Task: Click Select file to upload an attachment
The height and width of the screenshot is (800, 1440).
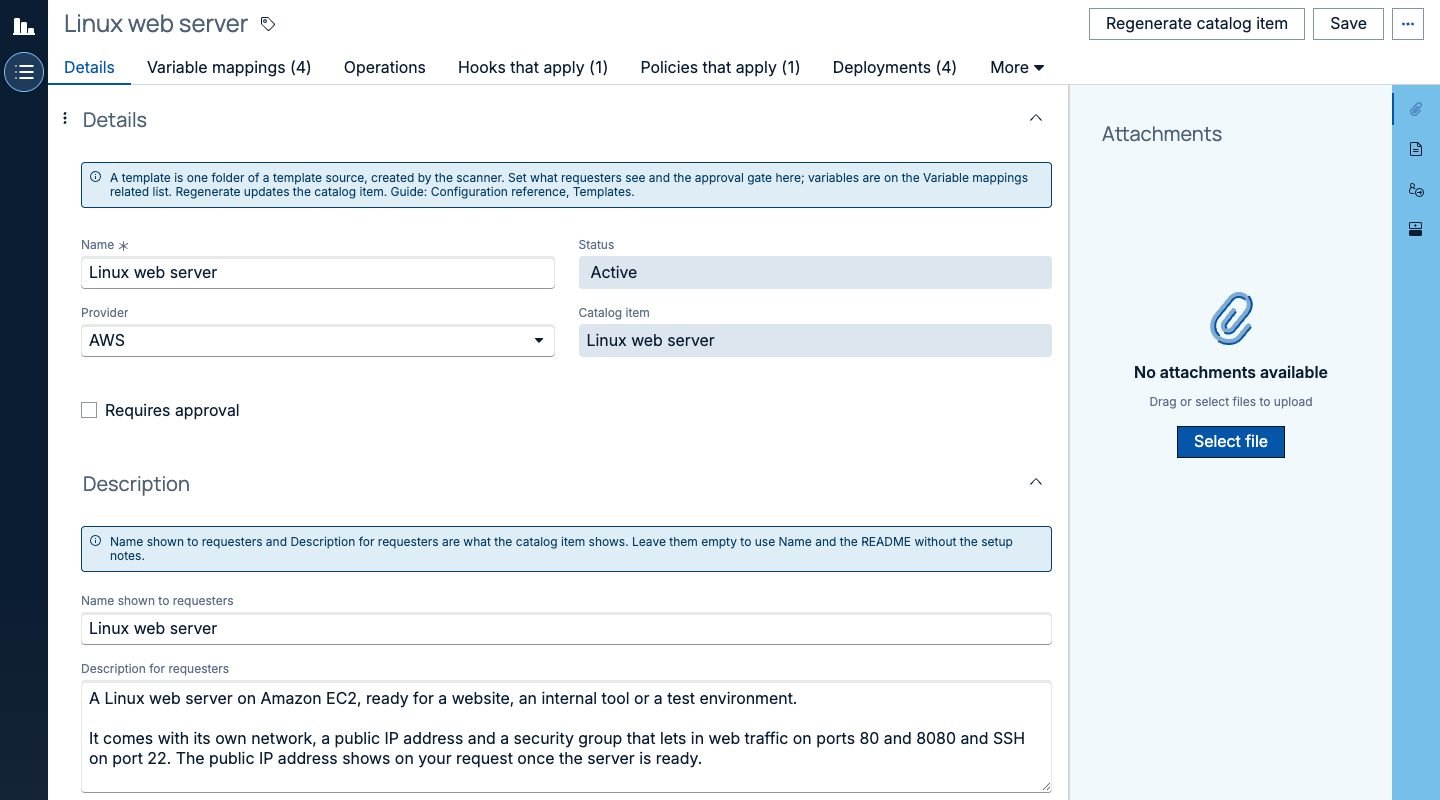Action: [1231, 442]
